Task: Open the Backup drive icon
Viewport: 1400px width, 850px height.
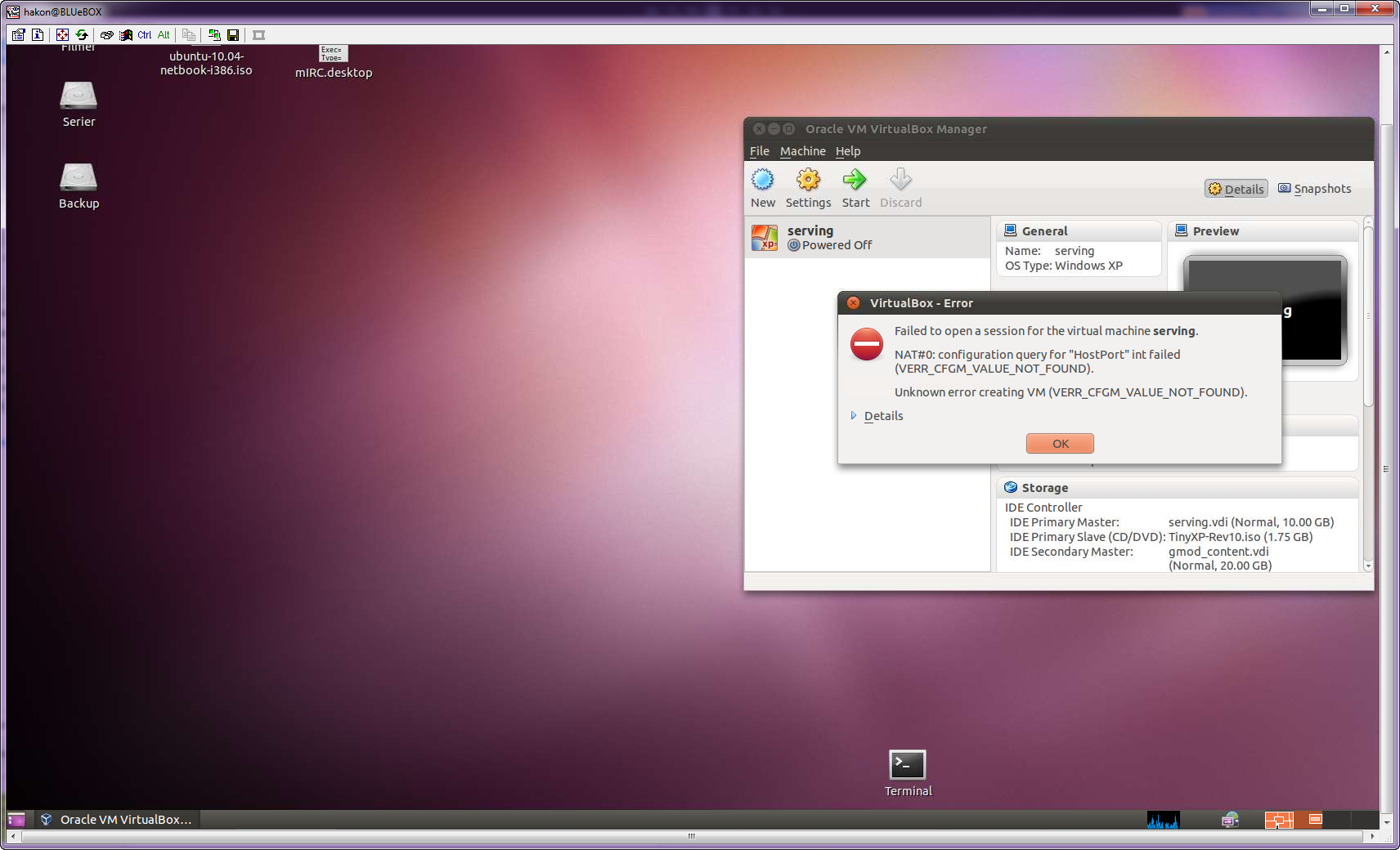Action: point(79,186)
